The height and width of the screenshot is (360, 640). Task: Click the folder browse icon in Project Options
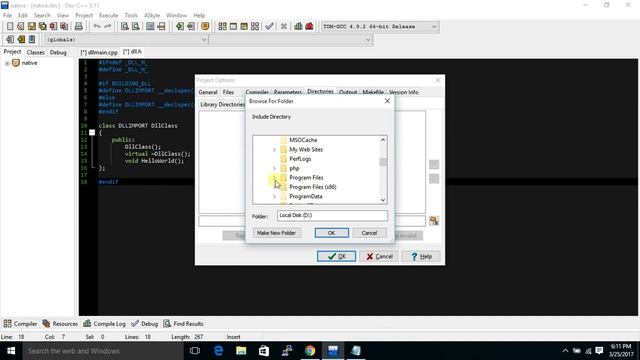click(x=434, y=221)
